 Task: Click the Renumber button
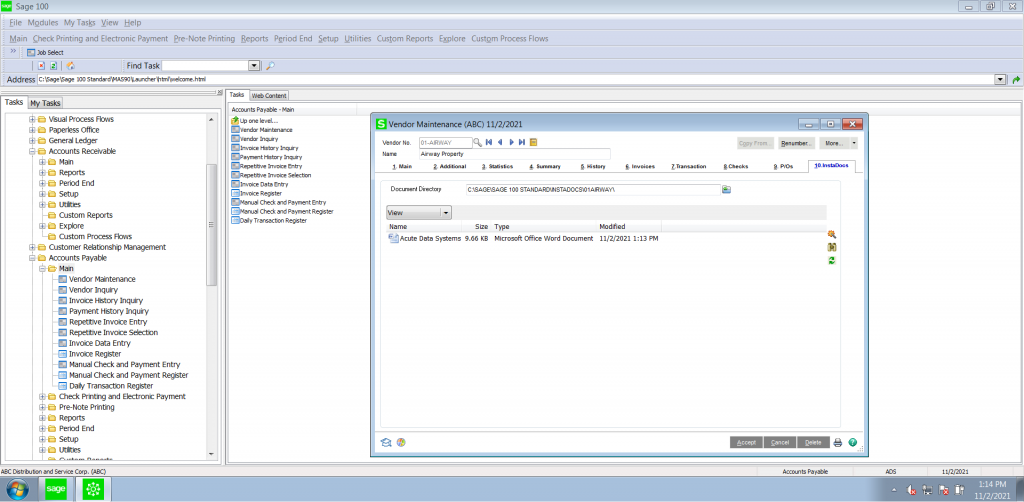[x=798, y=143]
